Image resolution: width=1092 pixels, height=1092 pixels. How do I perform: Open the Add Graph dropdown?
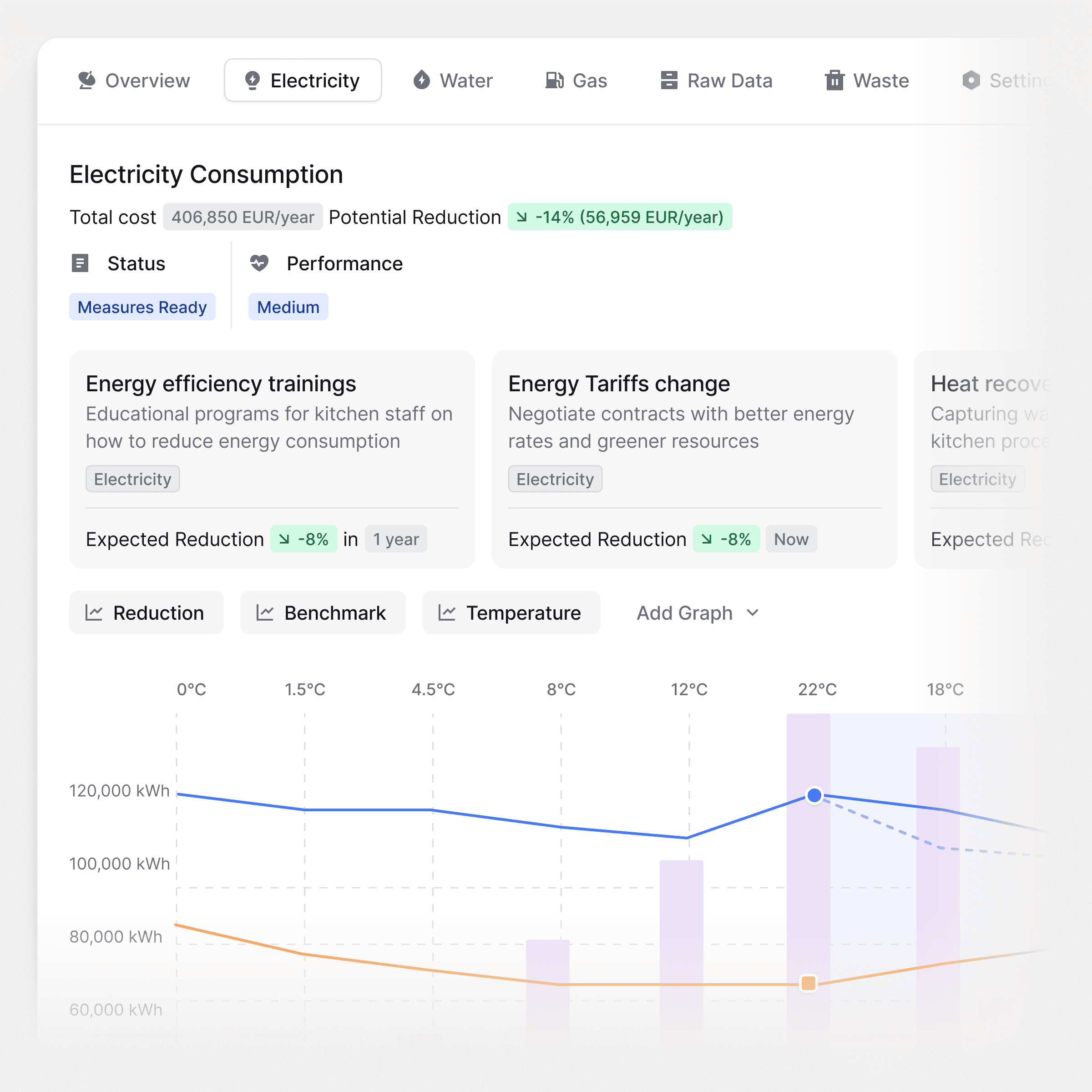698,613
